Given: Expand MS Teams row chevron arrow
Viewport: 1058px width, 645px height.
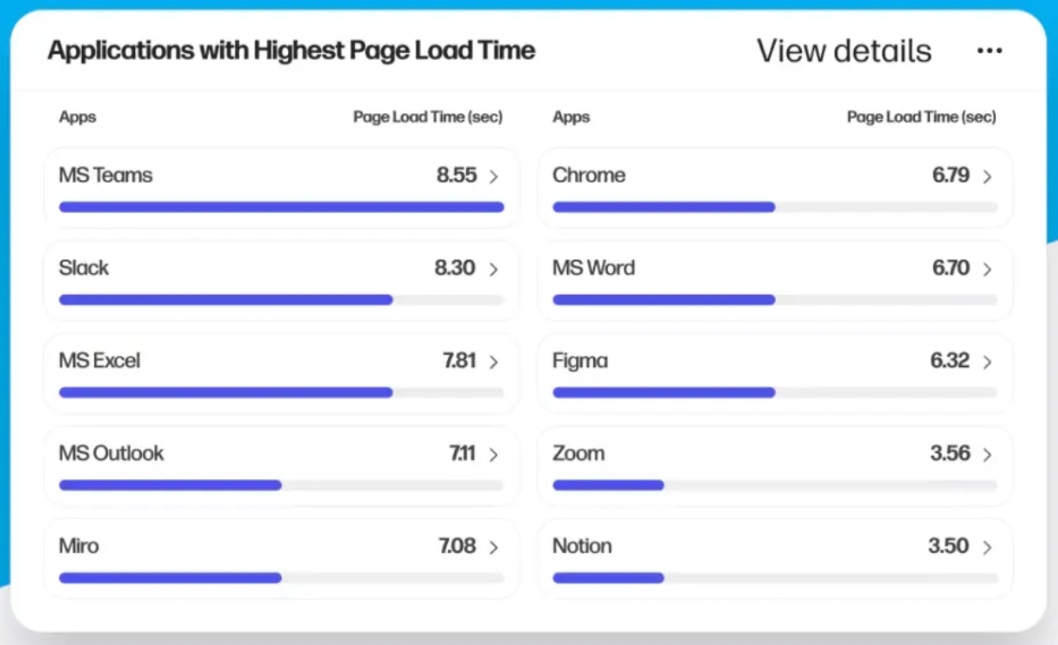Looking at the screenshot, I should click(493, 177).
